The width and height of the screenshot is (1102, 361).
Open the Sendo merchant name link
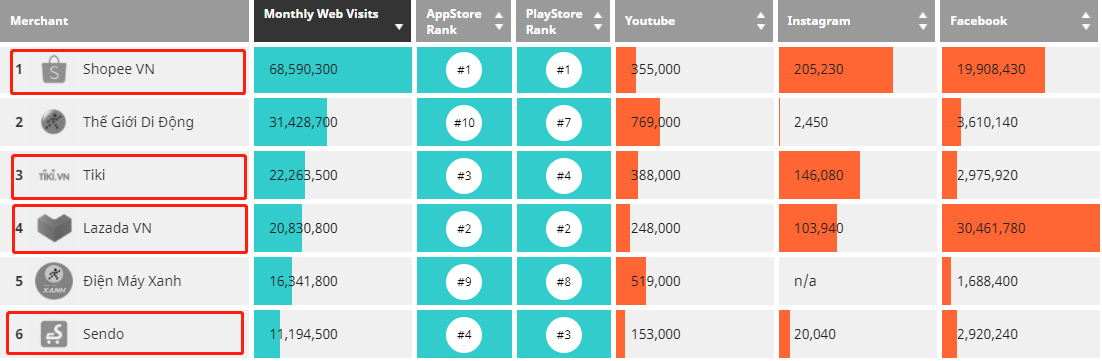(103, 334)
